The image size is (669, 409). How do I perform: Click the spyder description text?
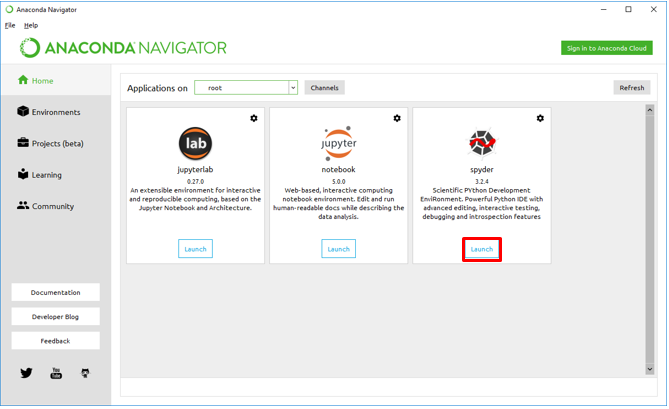[x=482, y=203]
